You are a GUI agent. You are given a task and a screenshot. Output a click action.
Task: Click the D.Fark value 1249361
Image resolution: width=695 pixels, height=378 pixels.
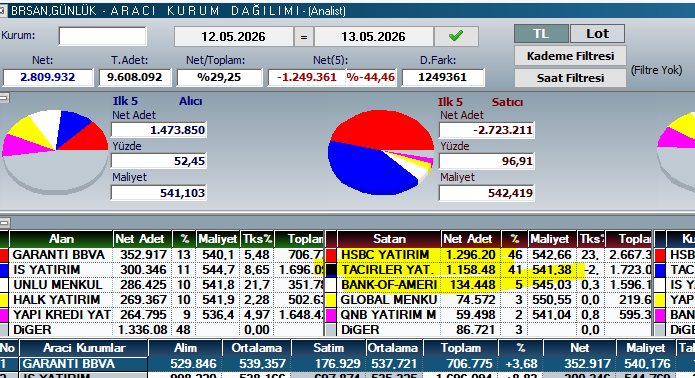442,78
